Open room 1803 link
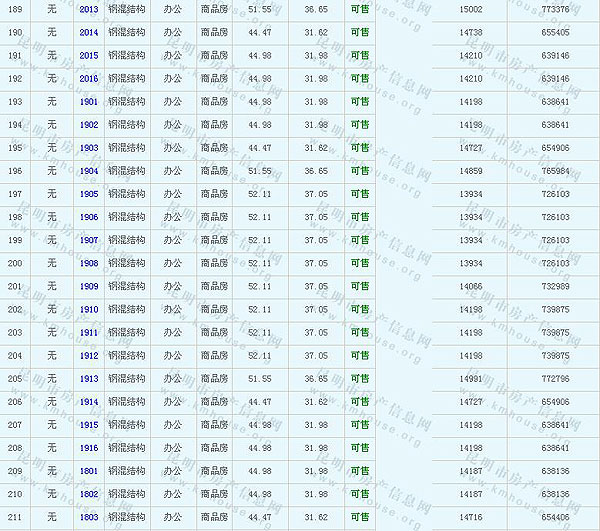The height and width of the screenshot is (531, 600). point(89,517)
